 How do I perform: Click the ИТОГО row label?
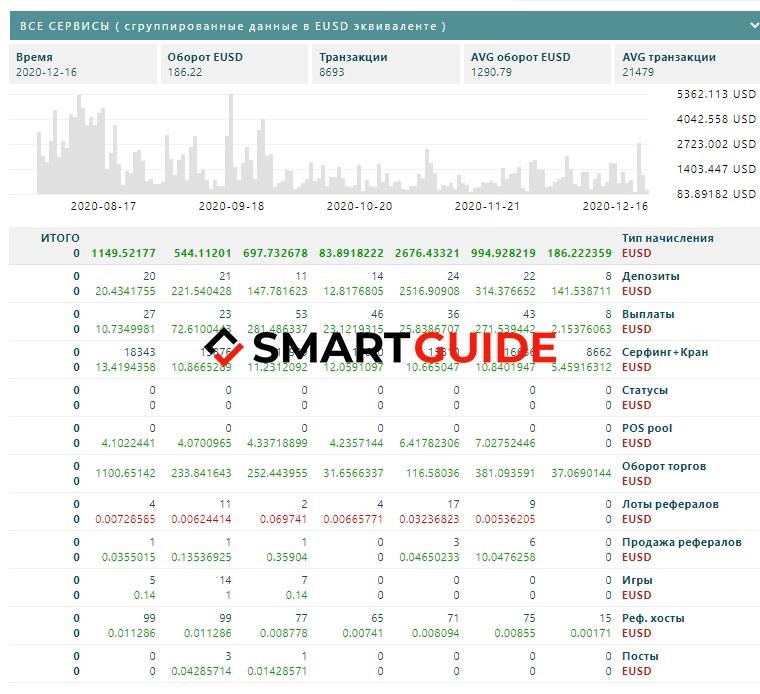pyautogui.click(x=60, y=238)
